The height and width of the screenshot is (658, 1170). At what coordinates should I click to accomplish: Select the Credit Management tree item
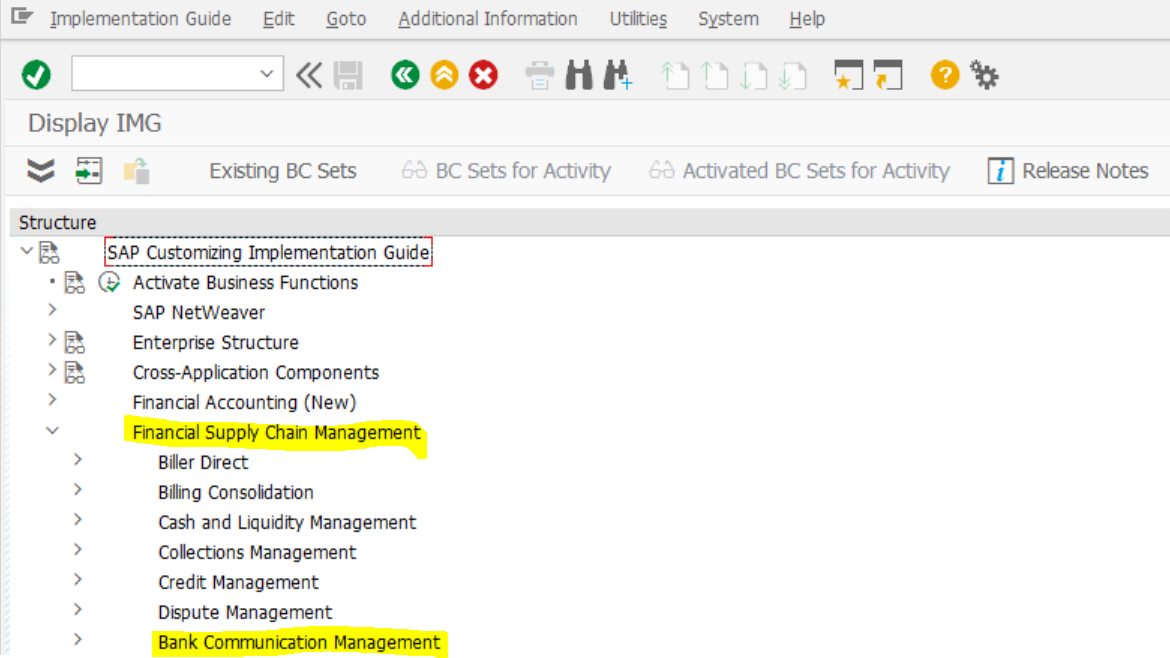tap(238, 582)
